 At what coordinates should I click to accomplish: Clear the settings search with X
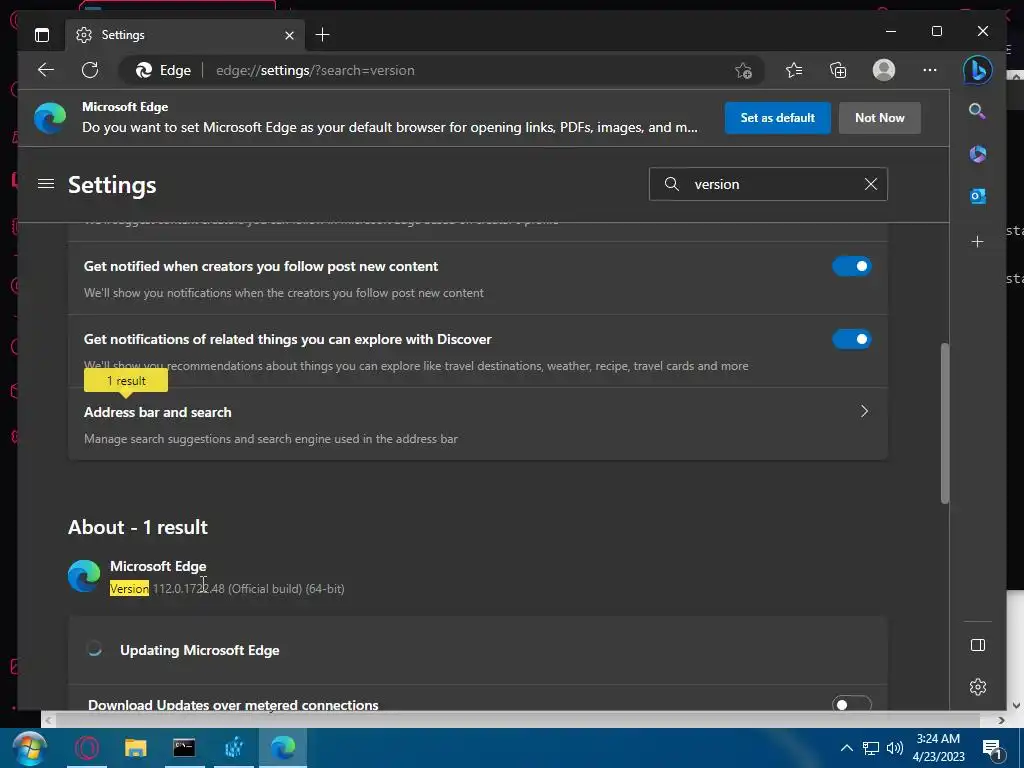point(871,184)
